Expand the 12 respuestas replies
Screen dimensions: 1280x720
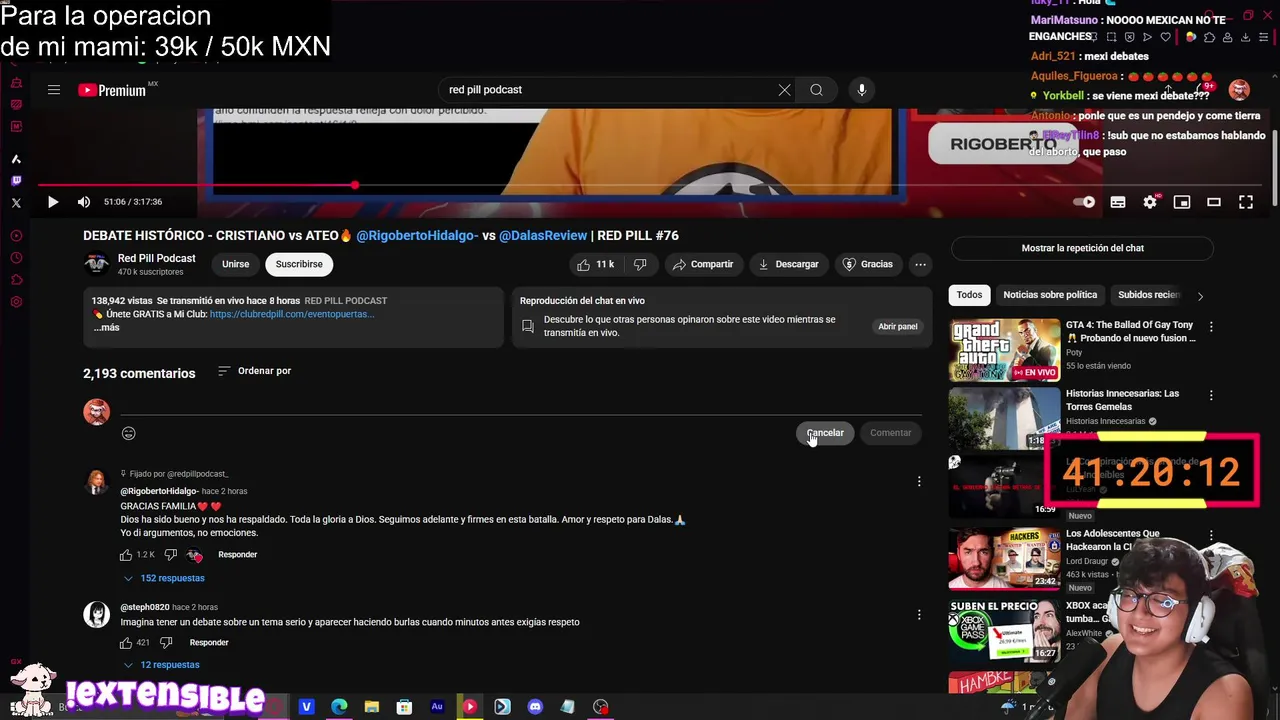tap(161, 665)
